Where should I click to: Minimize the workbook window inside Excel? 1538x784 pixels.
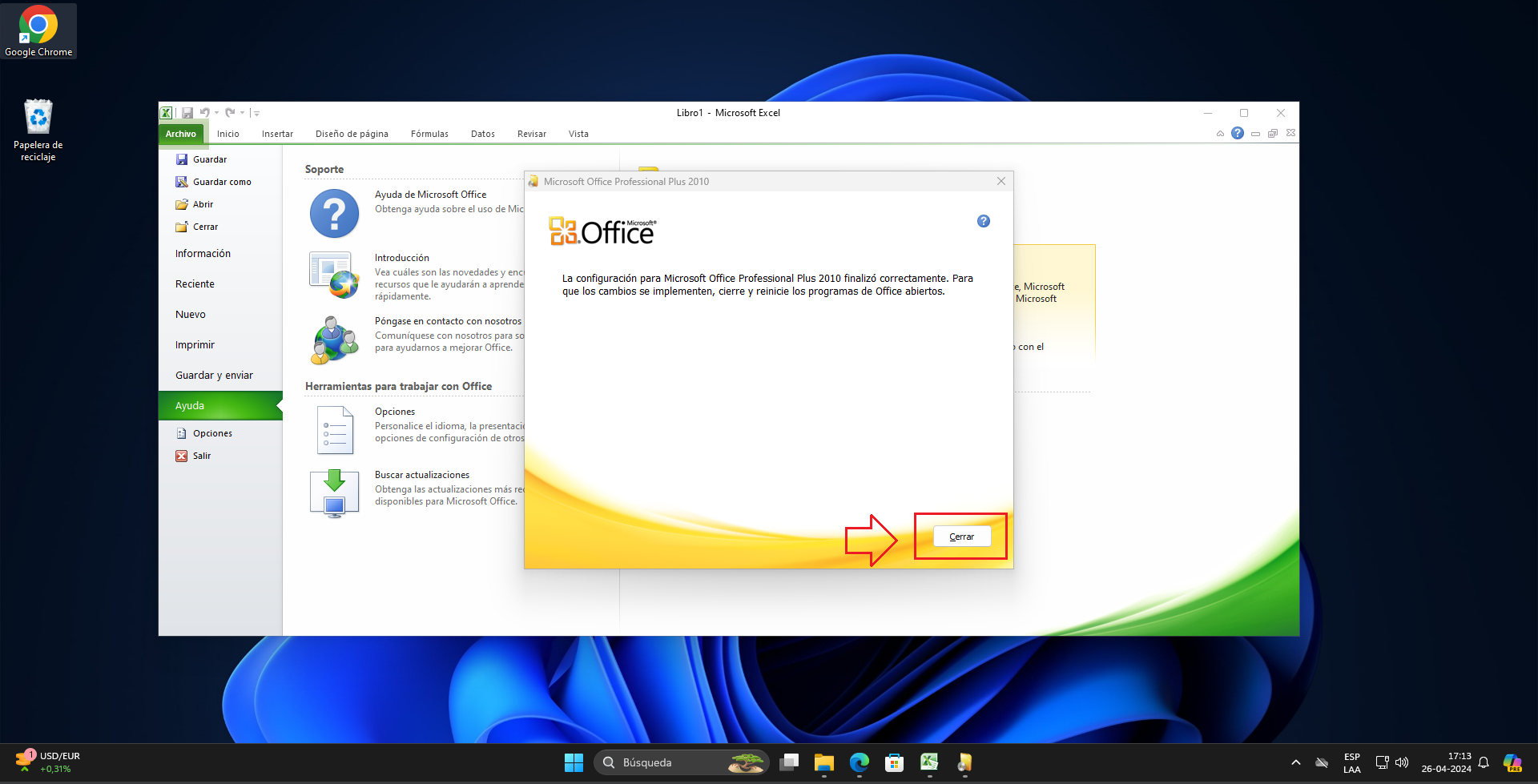point(1255,134)
